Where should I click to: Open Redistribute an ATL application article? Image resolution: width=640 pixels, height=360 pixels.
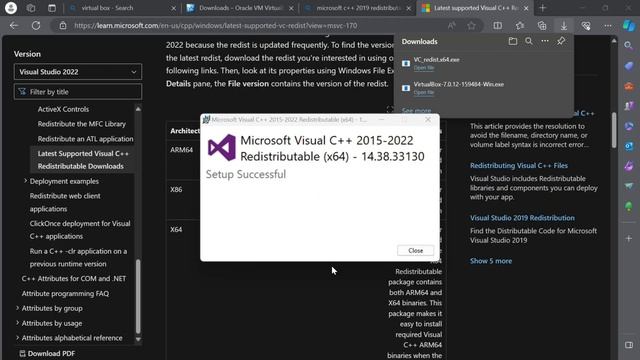(85, 139)
